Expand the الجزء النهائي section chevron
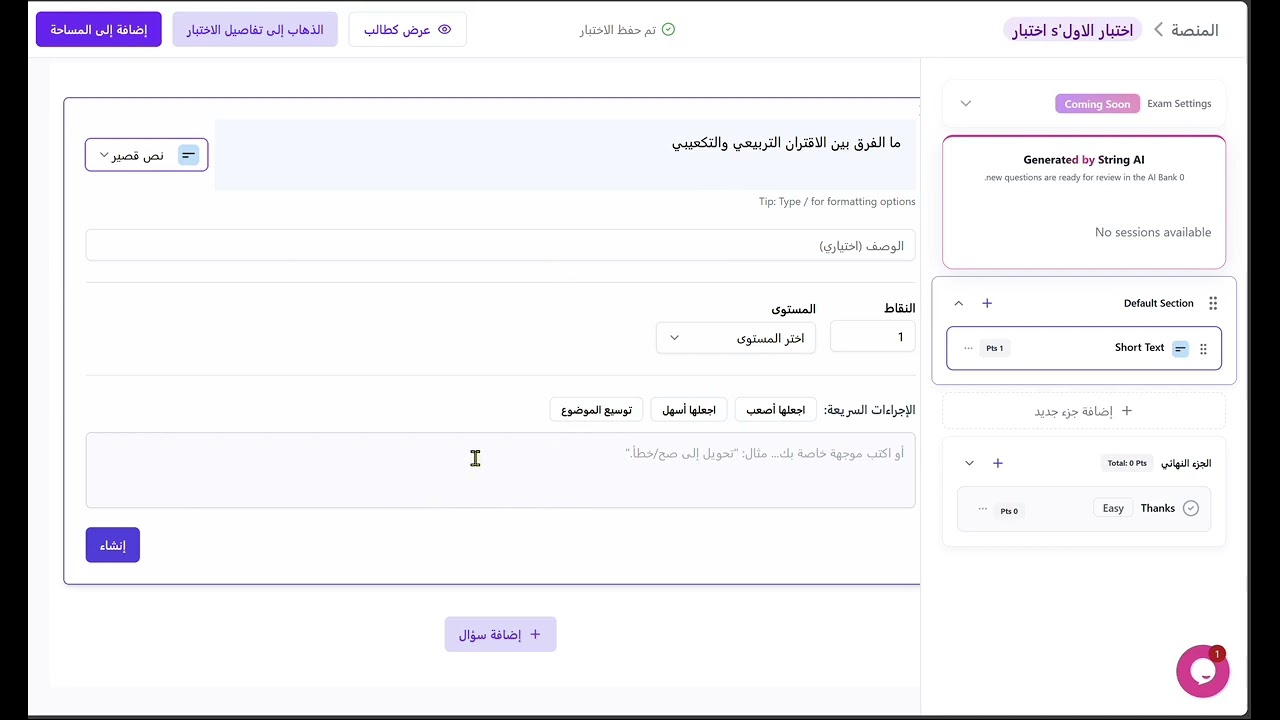The height and width of the screenshot is (720, 1280). pos(969,463)
